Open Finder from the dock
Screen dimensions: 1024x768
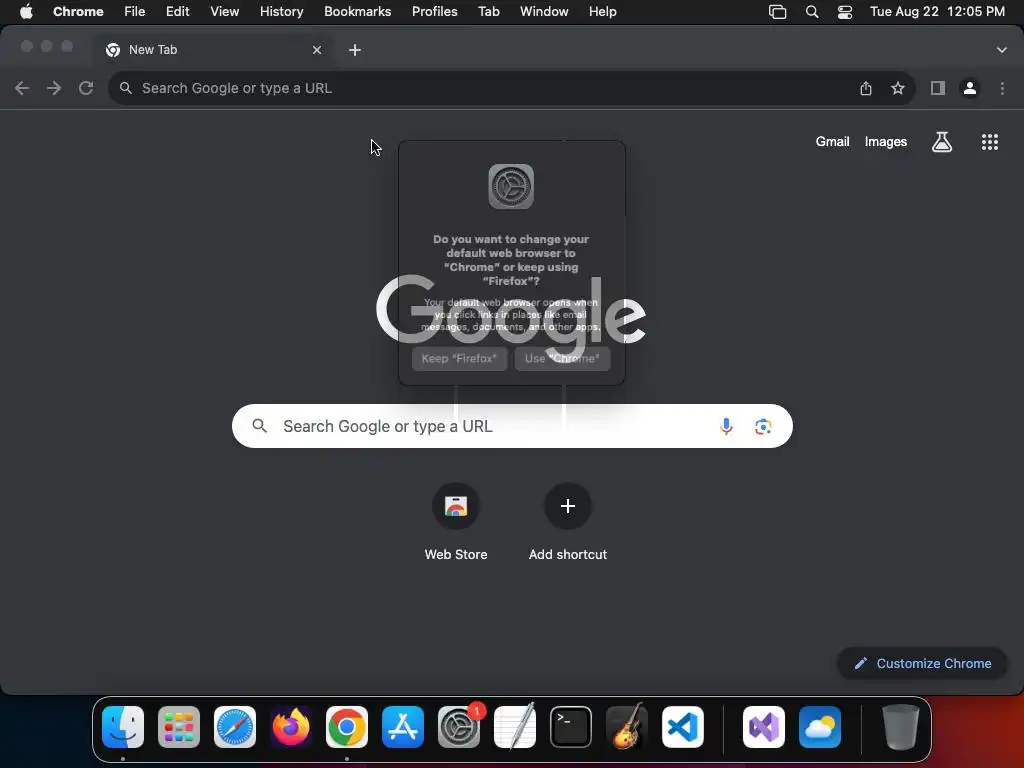[x=123, y=727]
